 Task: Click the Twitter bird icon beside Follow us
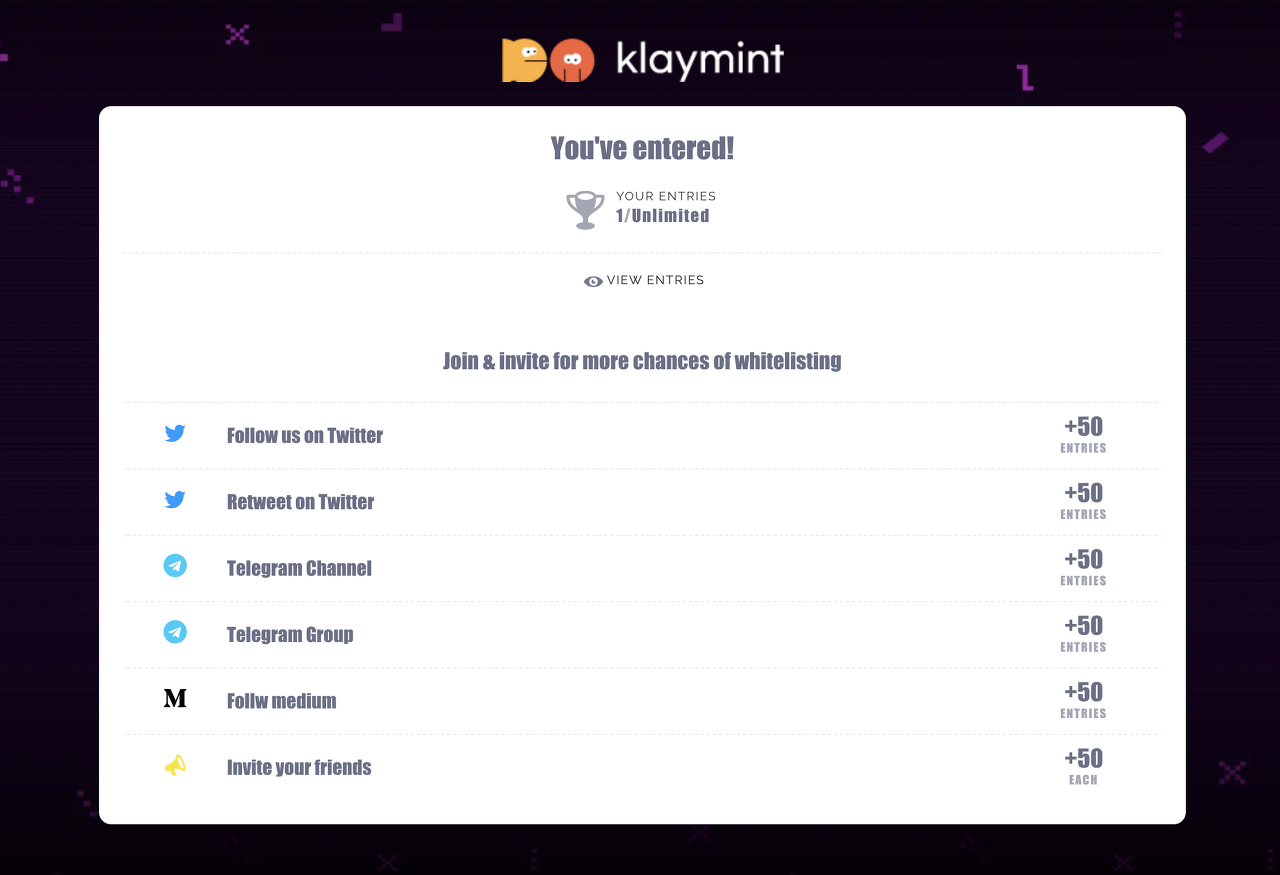coord(175,434)
